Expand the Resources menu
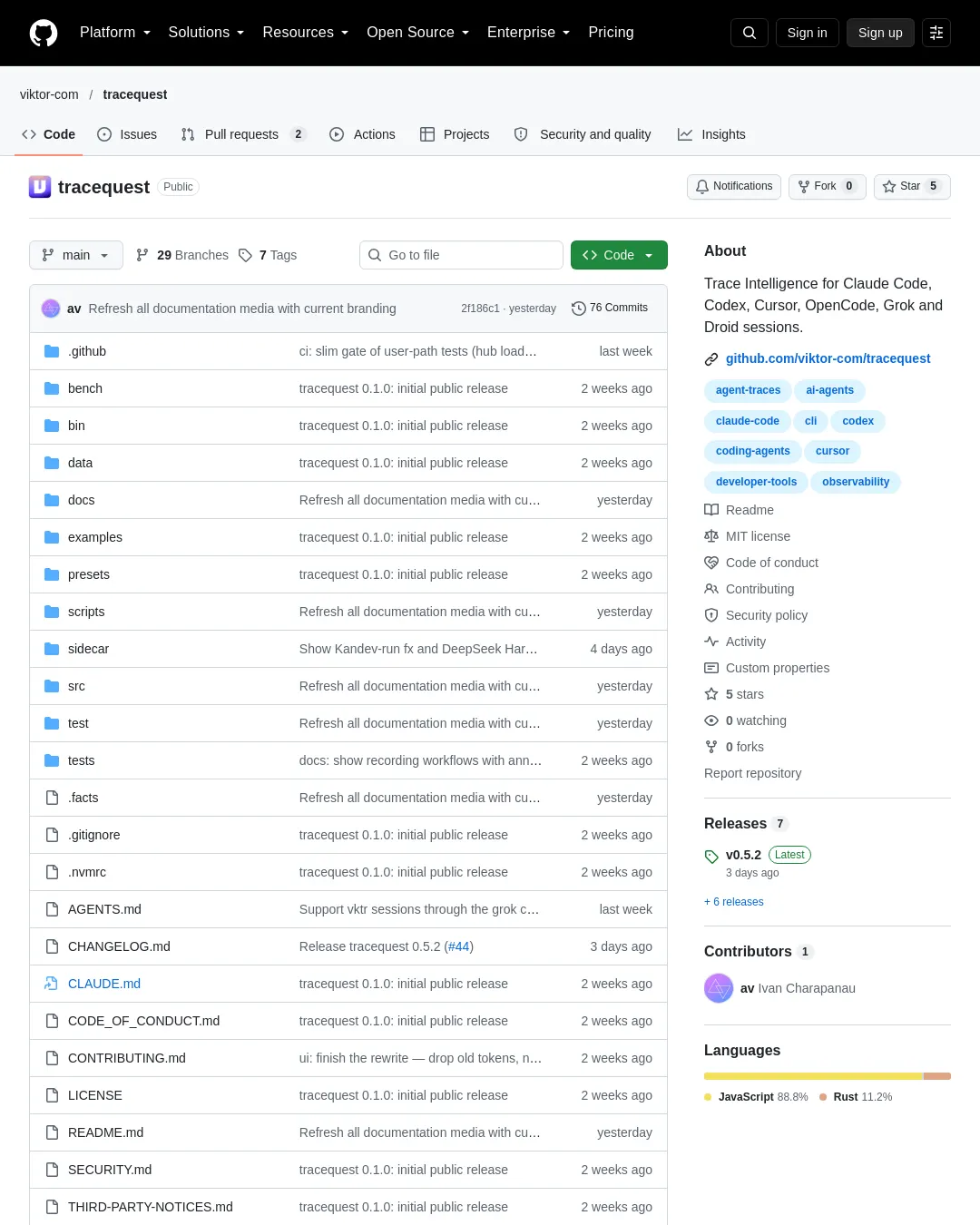 (306, 33)
